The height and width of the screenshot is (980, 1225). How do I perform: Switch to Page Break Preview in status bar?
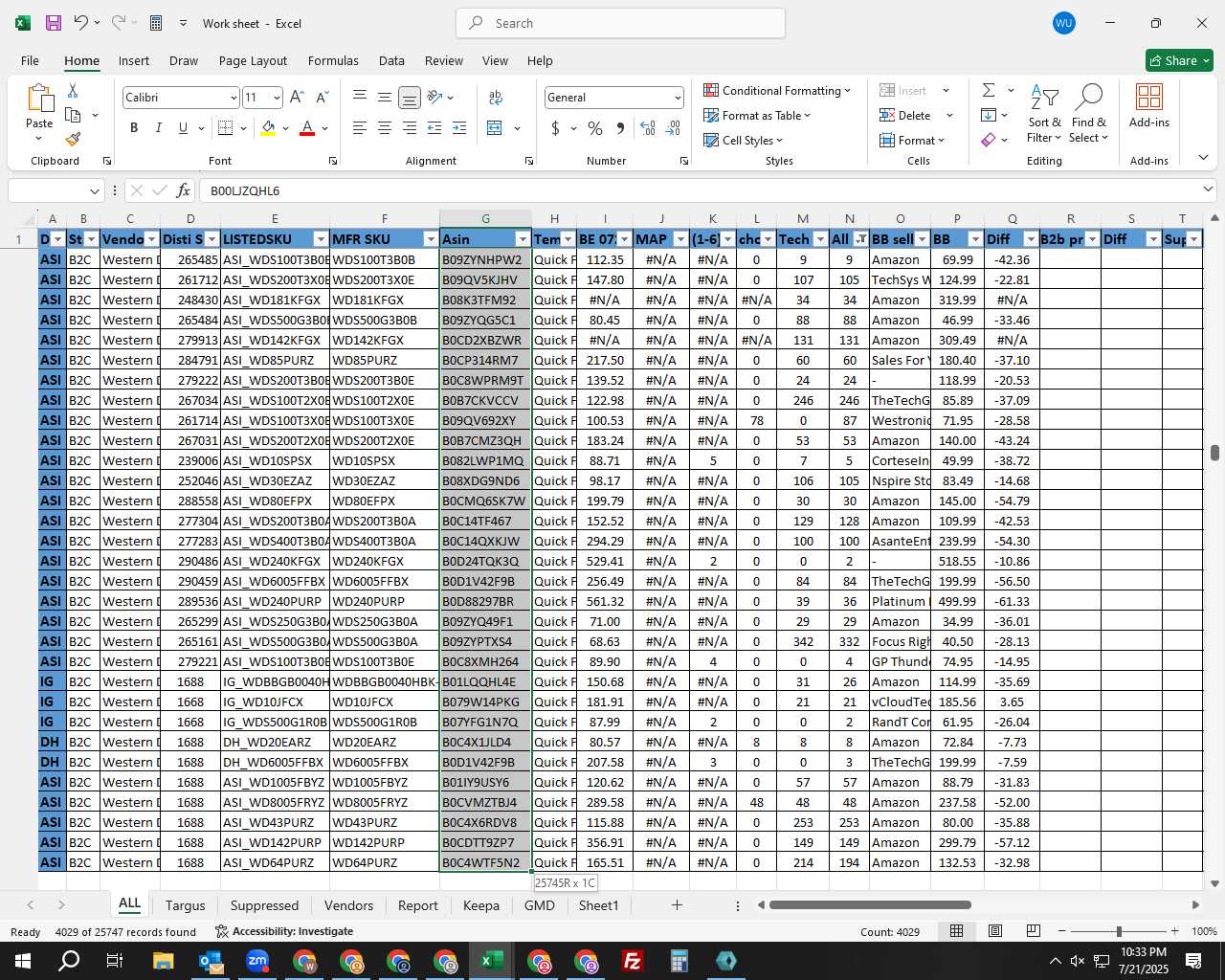(x=1034, y=931)
